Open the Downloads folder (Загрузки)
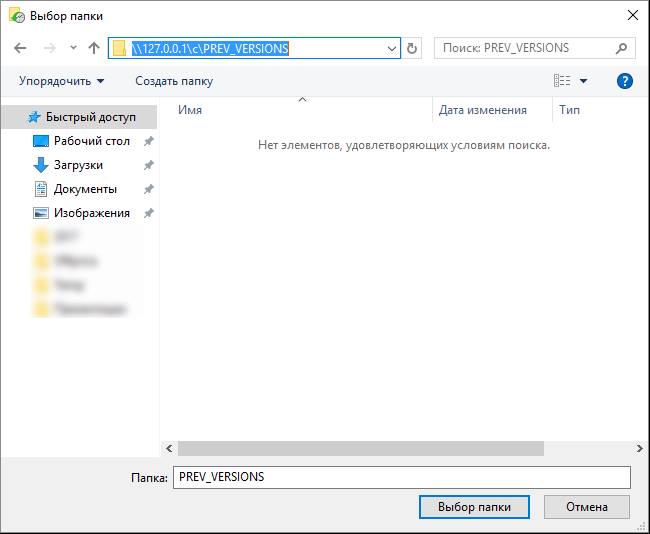Screen dimensions: 650x534 click(x=78, y=165)
